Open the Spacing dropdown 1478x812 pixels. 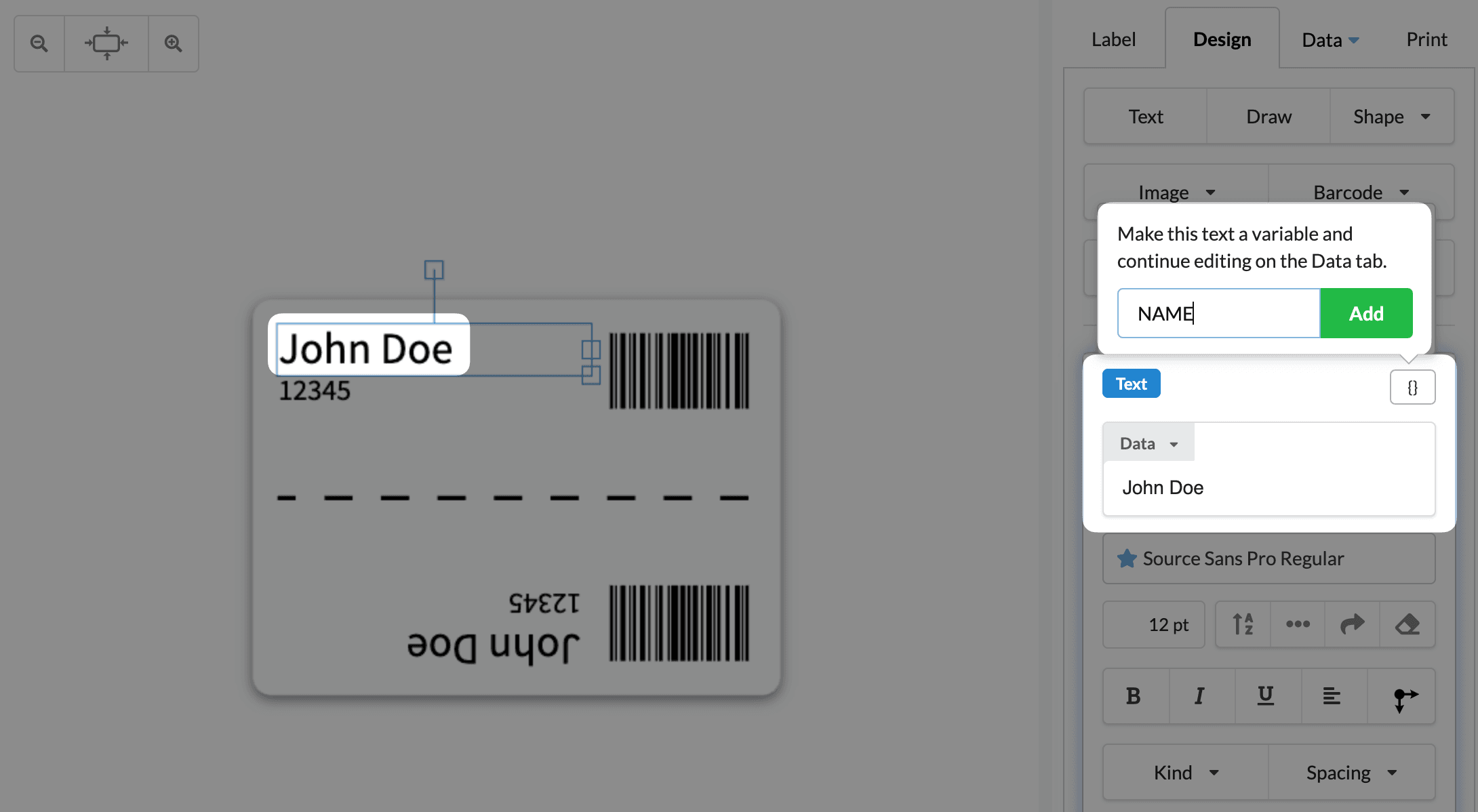point(1351,772)
